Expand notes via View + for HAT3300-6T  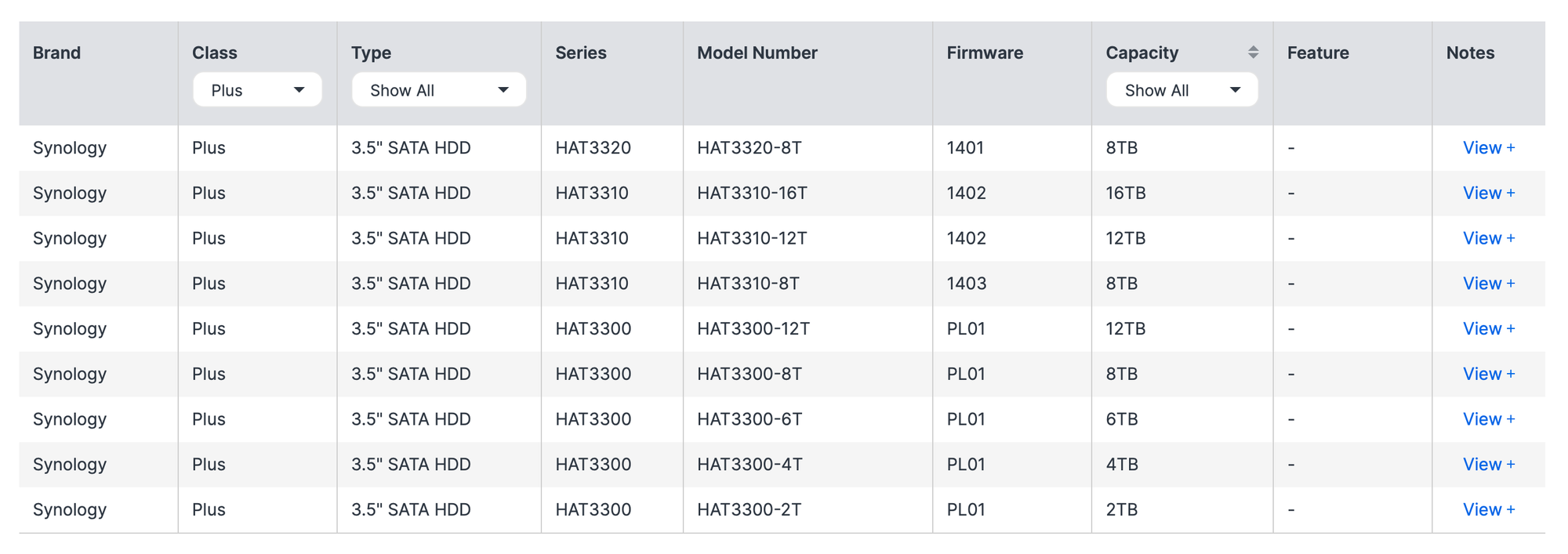tap(1488, 419)
